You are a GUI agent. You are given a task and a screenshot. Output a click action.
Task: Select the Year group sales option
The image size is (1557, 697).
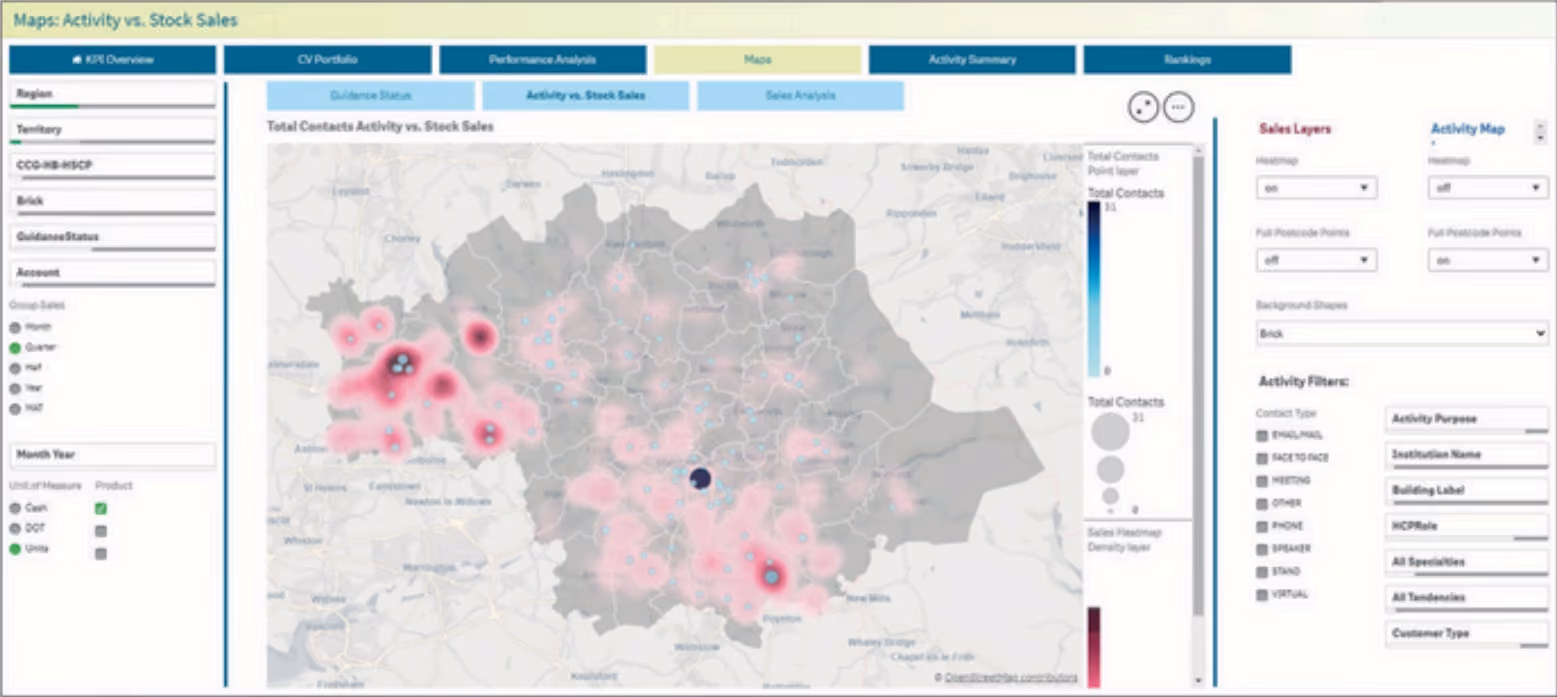point(15,388)
